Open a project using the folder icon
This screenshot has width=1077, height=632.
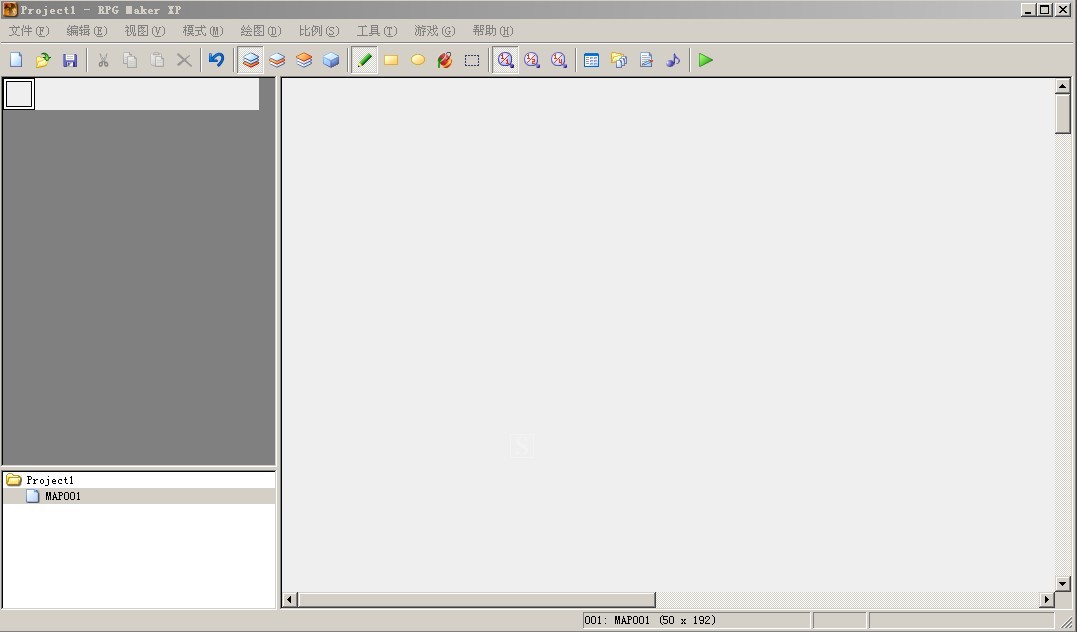click(x=43, y=60)
